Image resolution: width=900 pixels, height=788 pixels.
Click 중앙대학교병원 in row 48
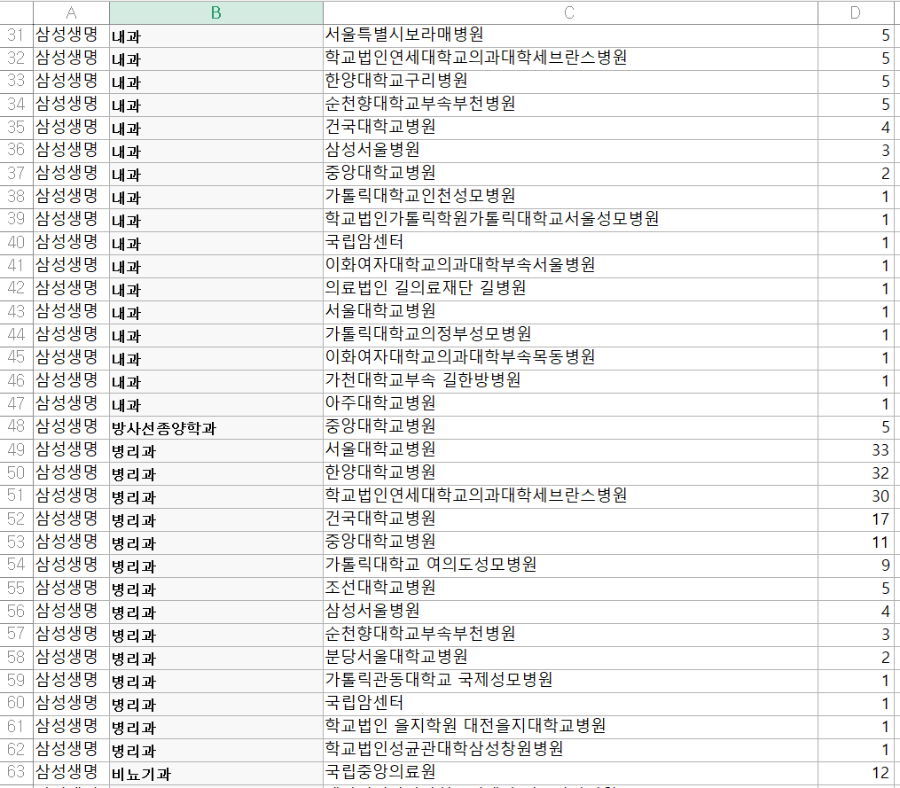click(x=570, y=428)
